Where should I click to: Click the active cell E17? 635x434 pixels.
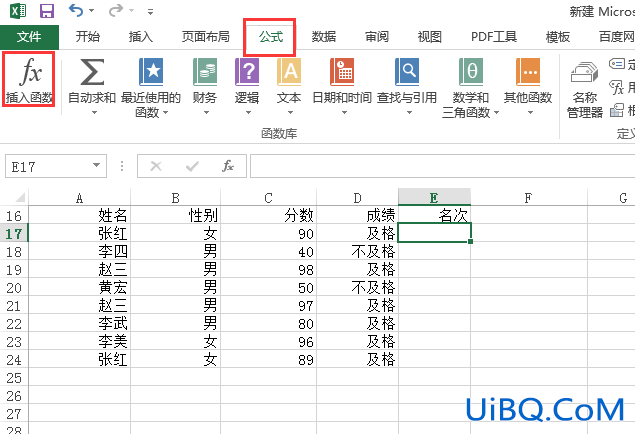coord(434,233)
